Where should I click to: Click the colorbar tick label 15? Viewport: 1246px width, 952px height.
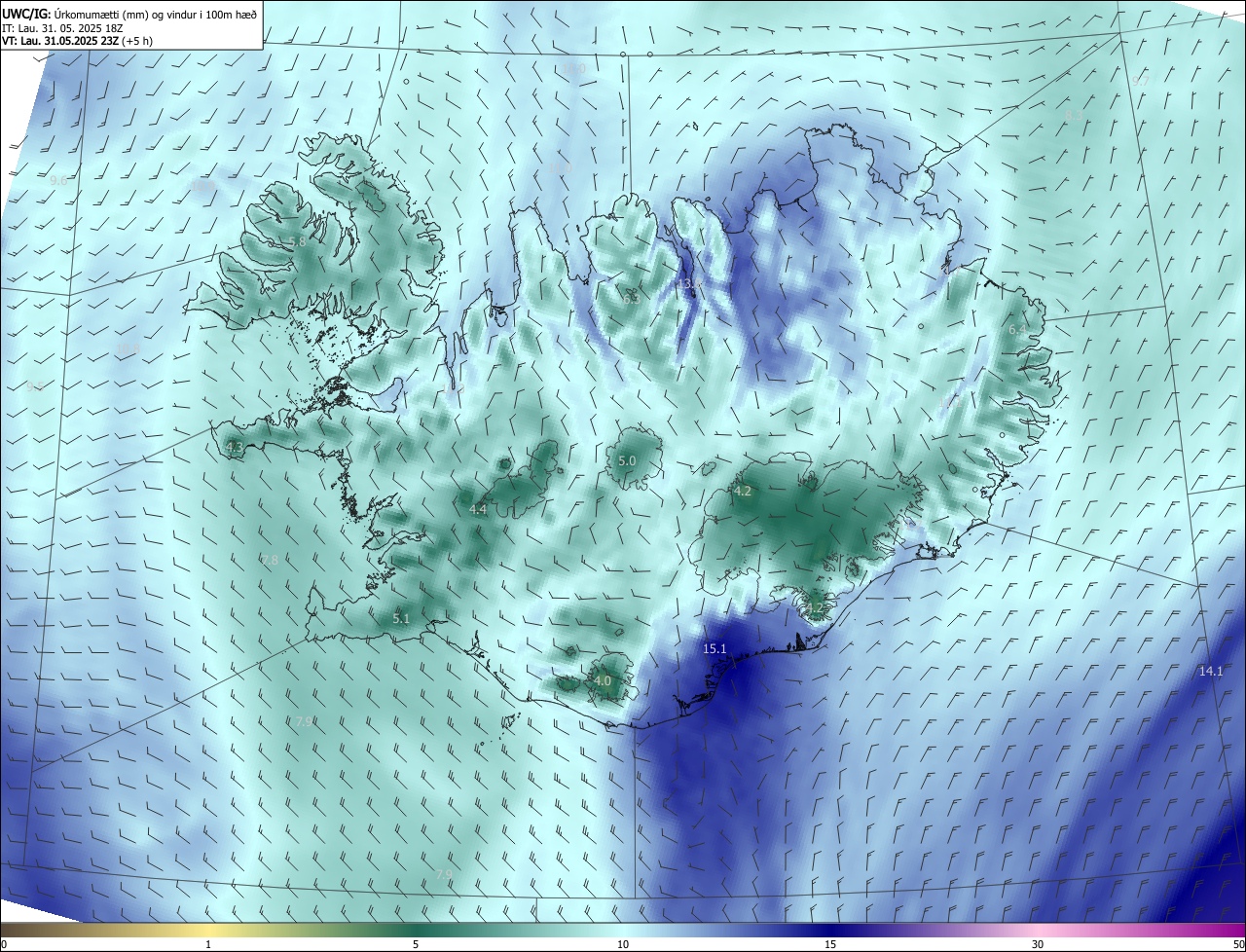click(x=830, y=944)
